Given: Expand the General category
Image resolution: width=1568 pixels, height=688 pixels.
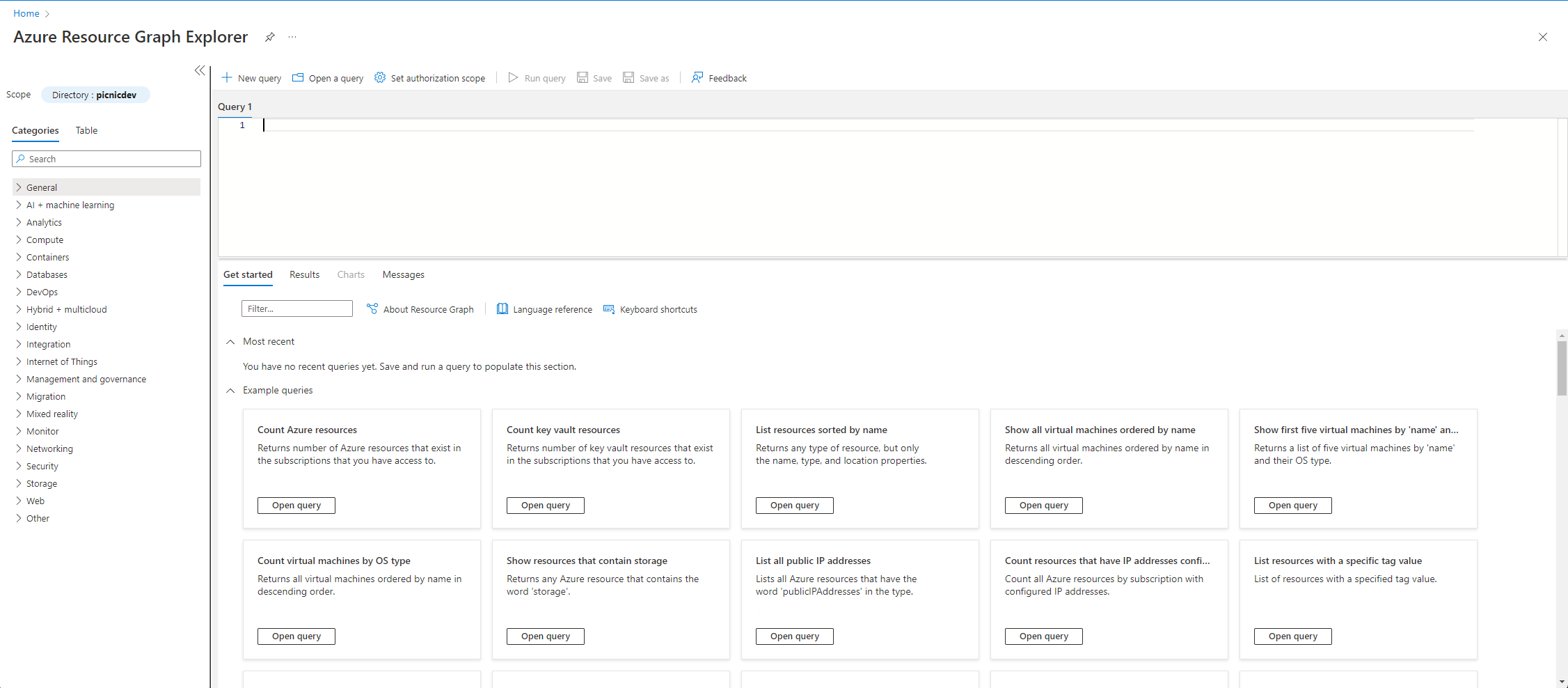Looking at the screenshot, I should [19, 187].
